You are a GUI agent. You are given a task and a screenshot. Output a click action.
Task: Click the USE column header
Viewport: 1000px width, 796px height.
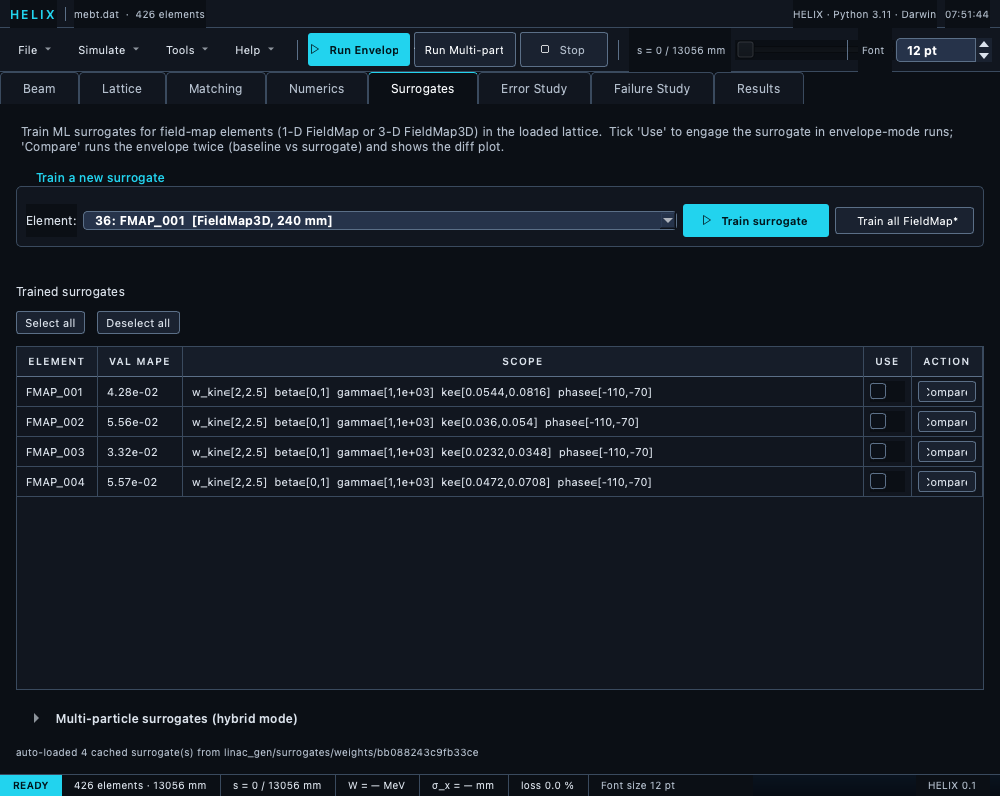click(887, 362)
